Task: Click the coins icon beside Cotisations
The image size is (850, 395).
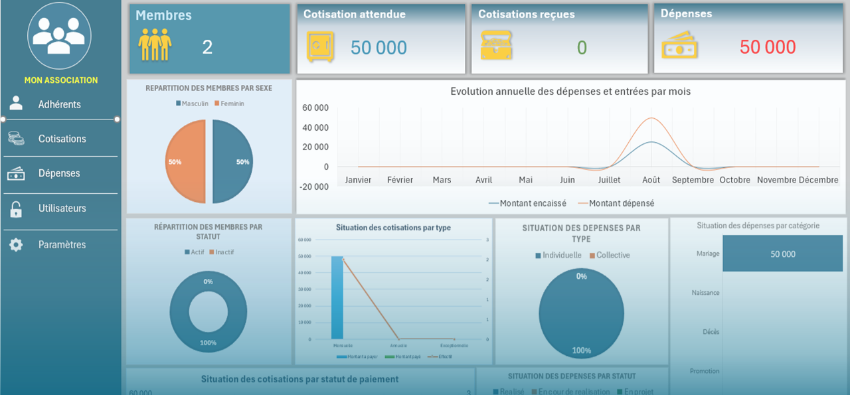Action: (16, 139)
